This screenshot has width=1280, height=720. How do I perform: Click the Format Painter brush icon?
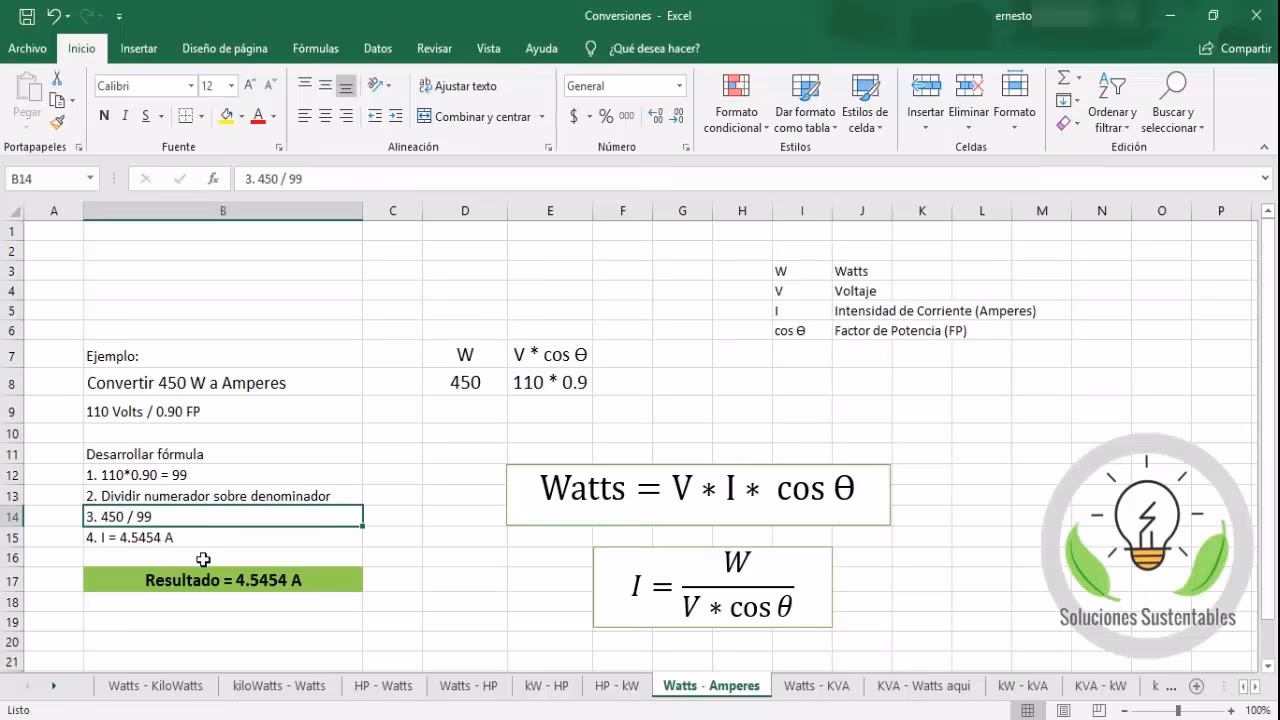pos(57,122)
